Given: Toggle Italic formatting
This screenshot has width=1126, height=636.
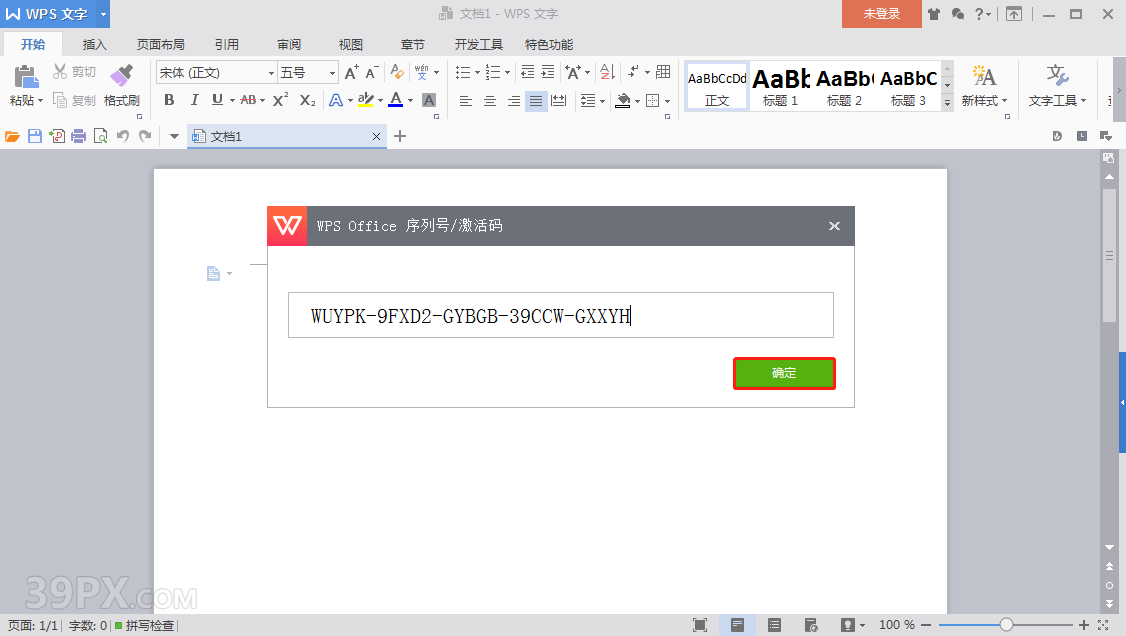Looking at the screenshot, I should pos(194,100).
